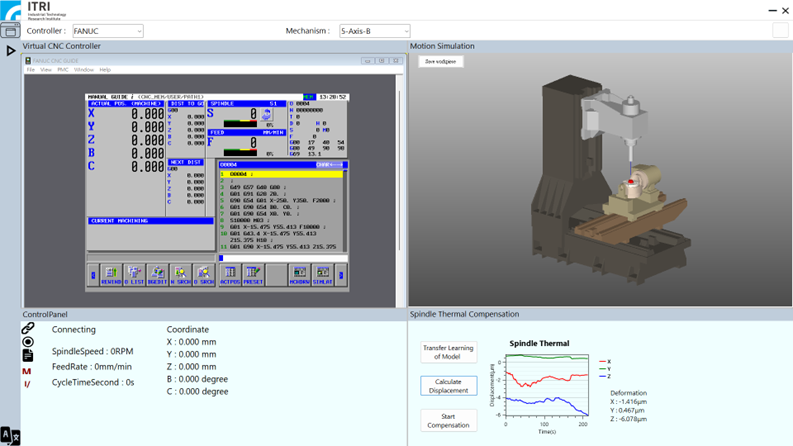Click the chain link Connecting status icon
The image size is (793, 446).
[x=28, y=328]
